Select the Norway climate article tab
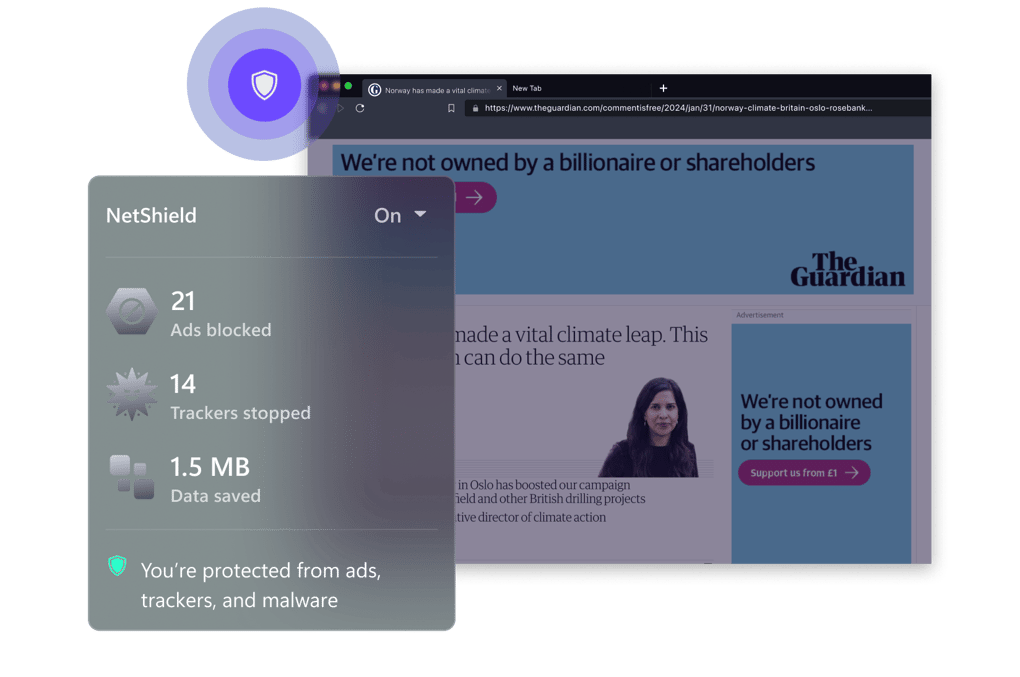 (x=436, y=89)
